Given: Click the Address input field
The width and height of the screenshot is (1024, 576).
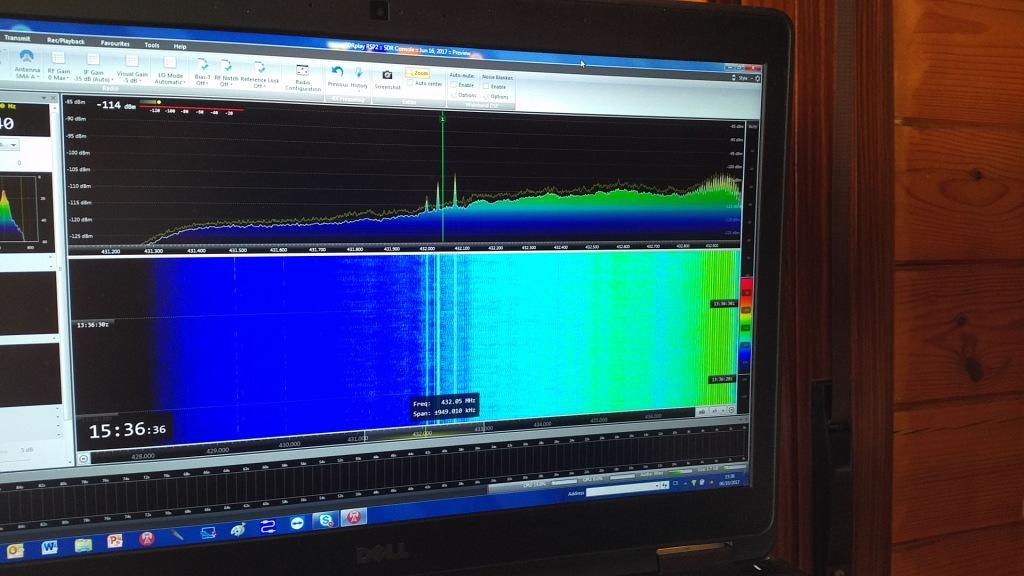Looking at the screenshot, I should (623, 491).
